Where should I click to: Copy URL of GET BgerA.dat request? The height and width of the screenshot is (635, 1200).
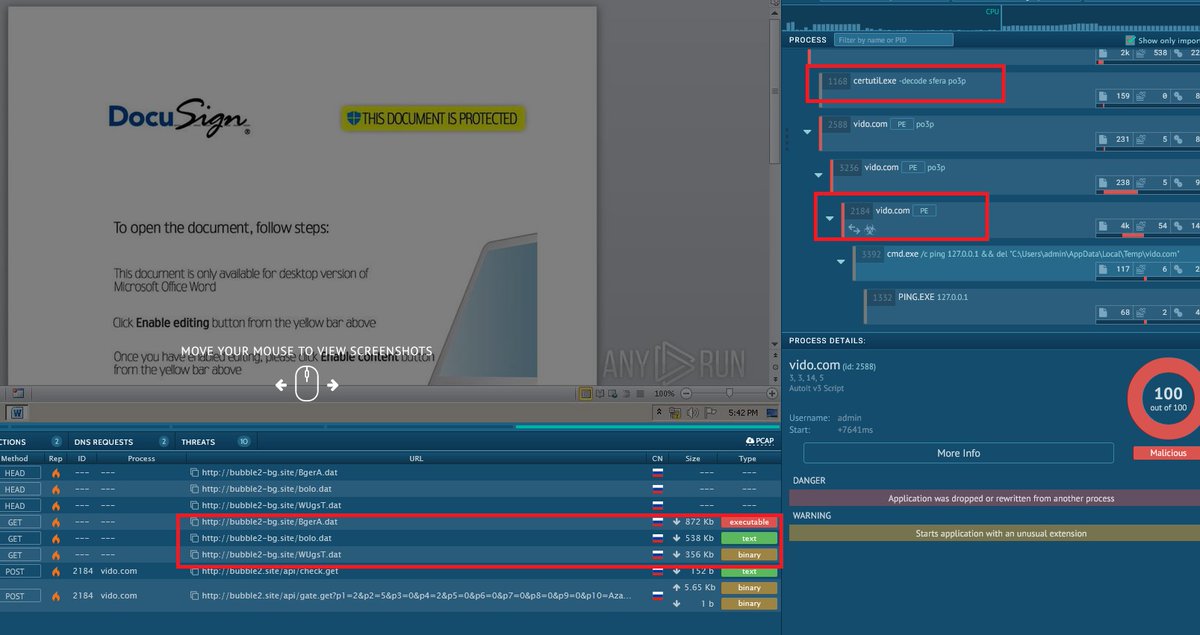tap(195, 522)
